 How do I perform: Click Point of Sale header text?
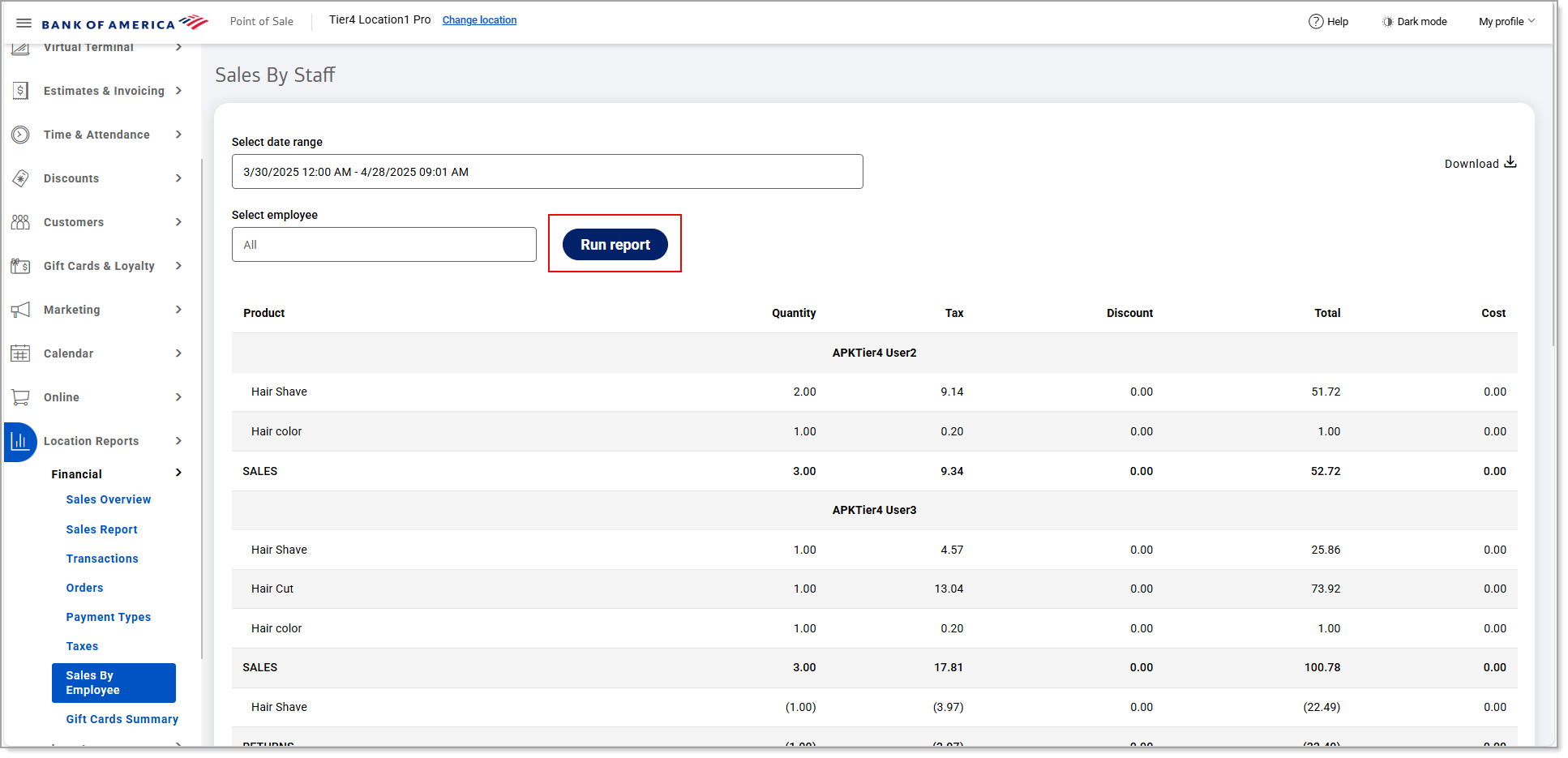click(262, 21)
